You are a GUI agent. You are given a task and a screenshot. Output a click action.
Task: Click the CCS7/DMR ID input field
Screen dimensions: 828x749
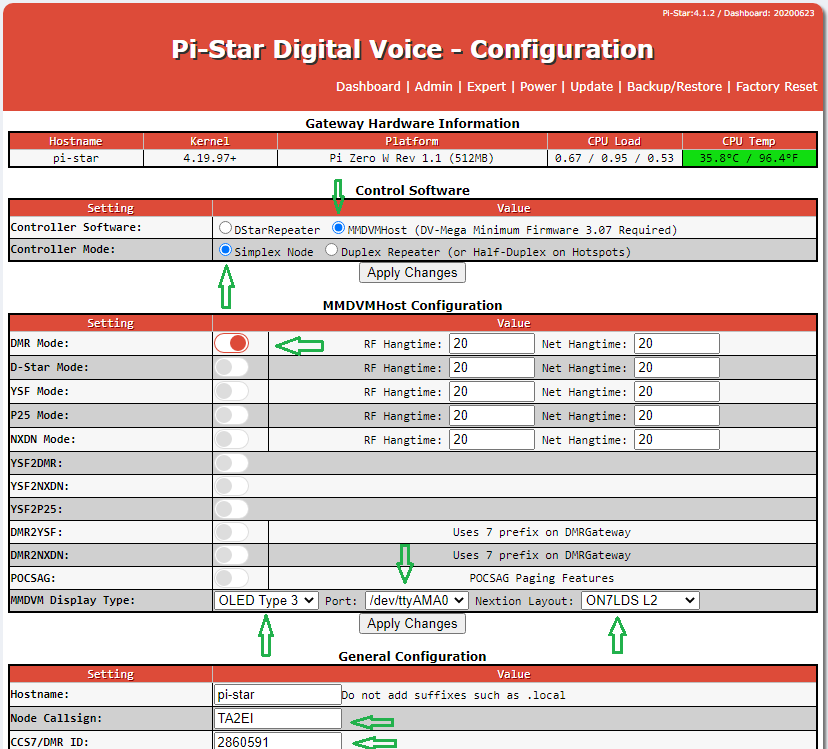tap(278, 741)
